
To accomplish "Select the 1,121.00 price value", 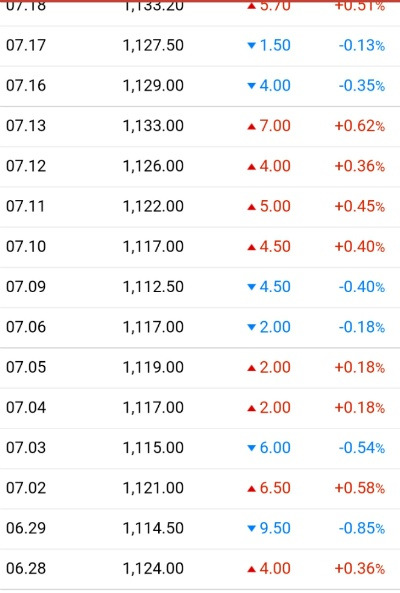I will click(153, 488).
